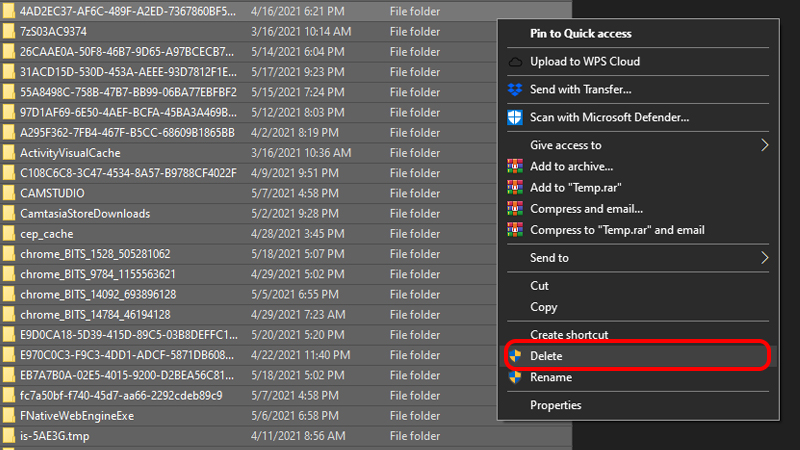Click WinRAR icon next to Add to "Temp.rar"
Viewport: 800px width, 450px height.
pos(515,188)
